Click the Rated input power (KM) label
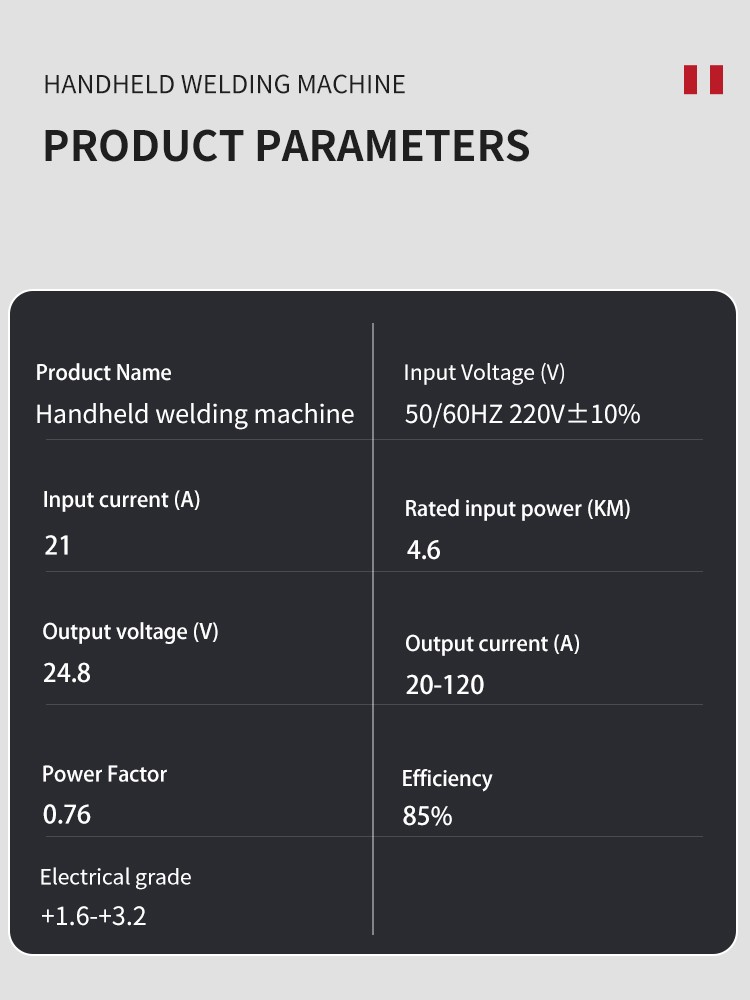Viewport: 750px width, 1000px height. pos(517,509)
